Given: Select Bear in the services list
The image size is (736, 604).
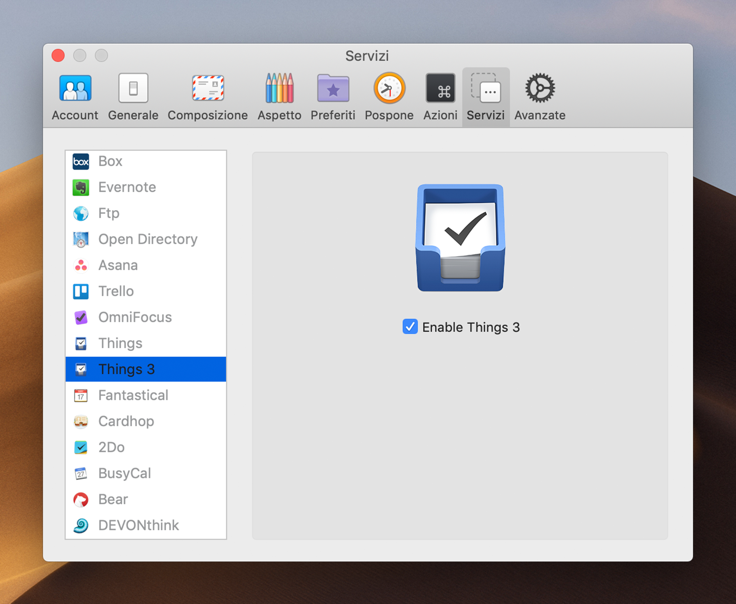Looking at the screenshot, I should (x=146, y=499).
